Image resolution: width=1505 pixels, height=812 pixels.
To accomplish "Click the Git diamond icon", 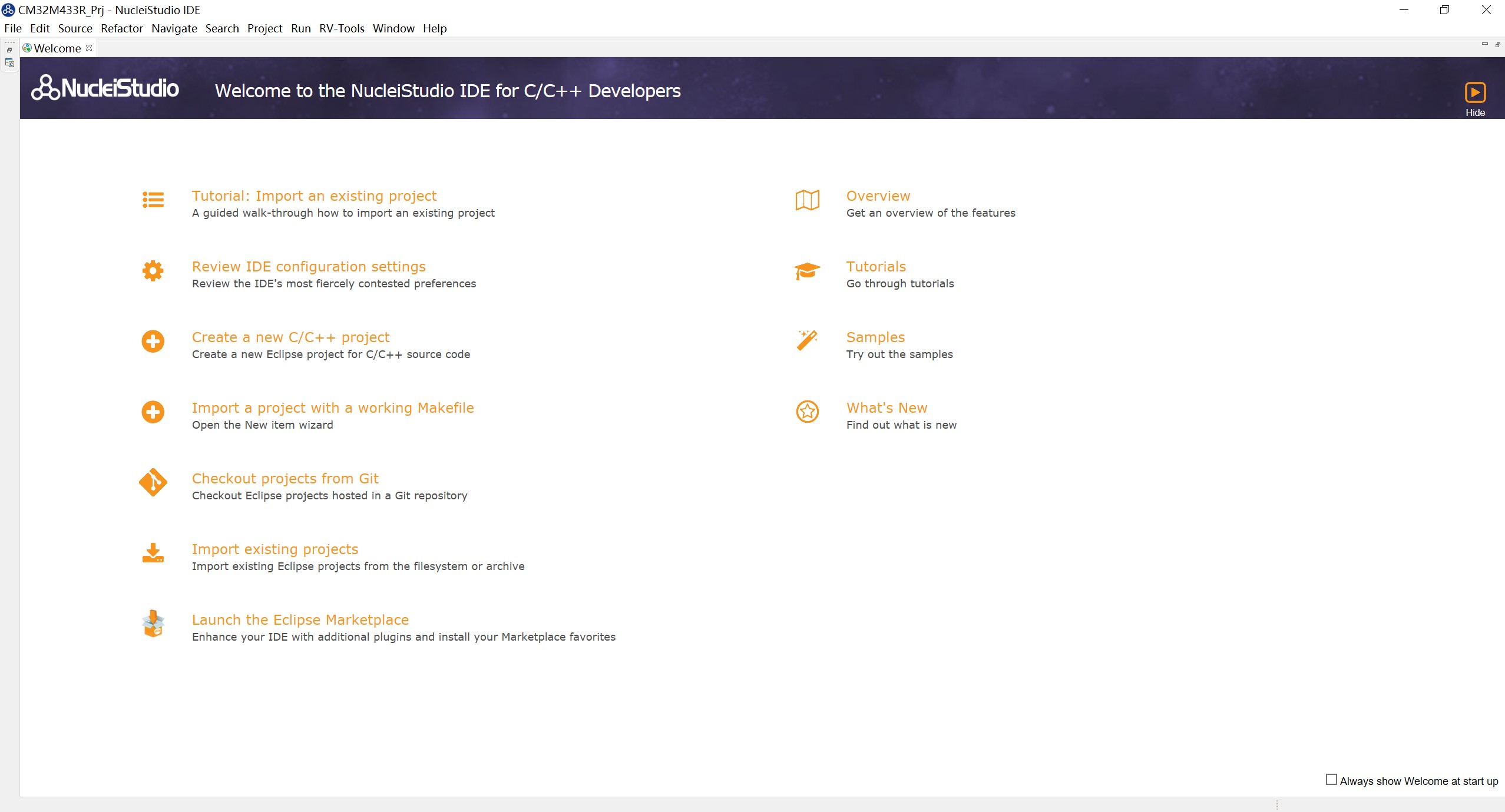I will (153, 482).
